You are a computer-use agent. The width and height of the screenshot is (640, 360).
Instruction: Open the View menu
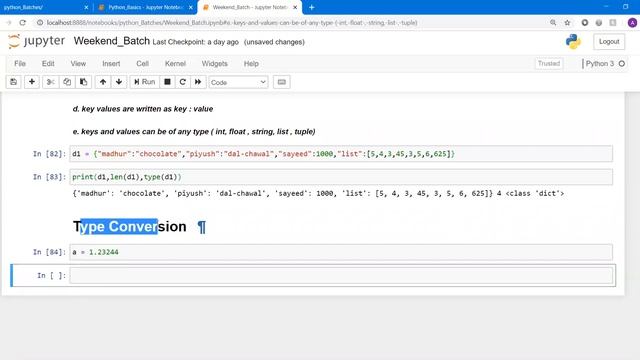tap(78, 64)
